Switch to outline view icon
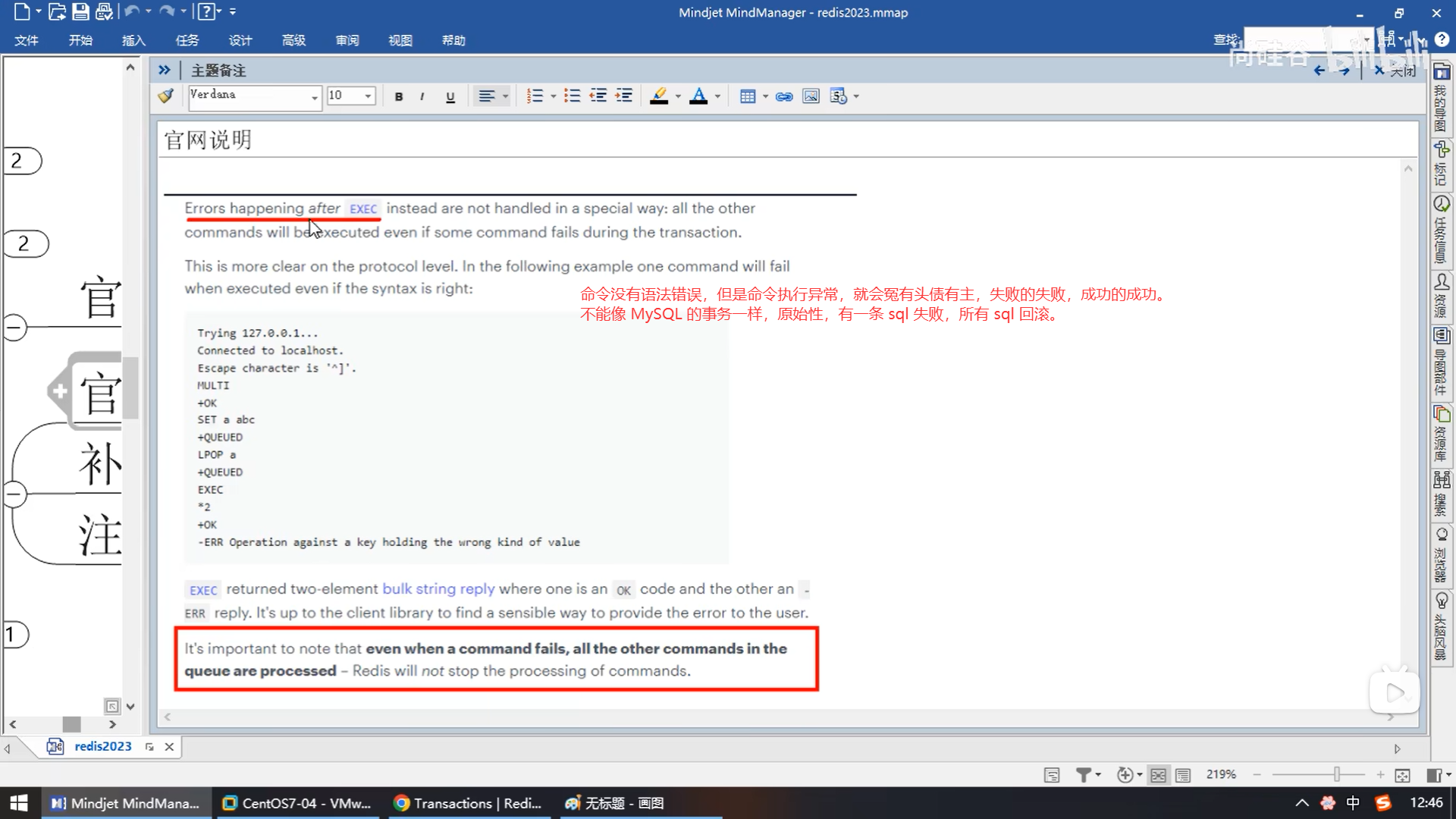The height and width of the screenshot is (819, 1456). [x=1183, y=775]
